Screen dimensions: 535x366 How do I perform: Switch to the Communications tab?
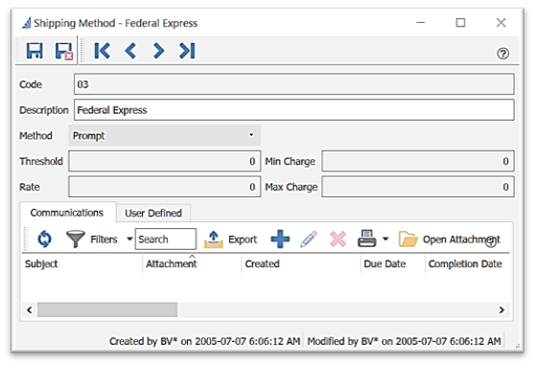pyautogui.click(x=67, y=213)
